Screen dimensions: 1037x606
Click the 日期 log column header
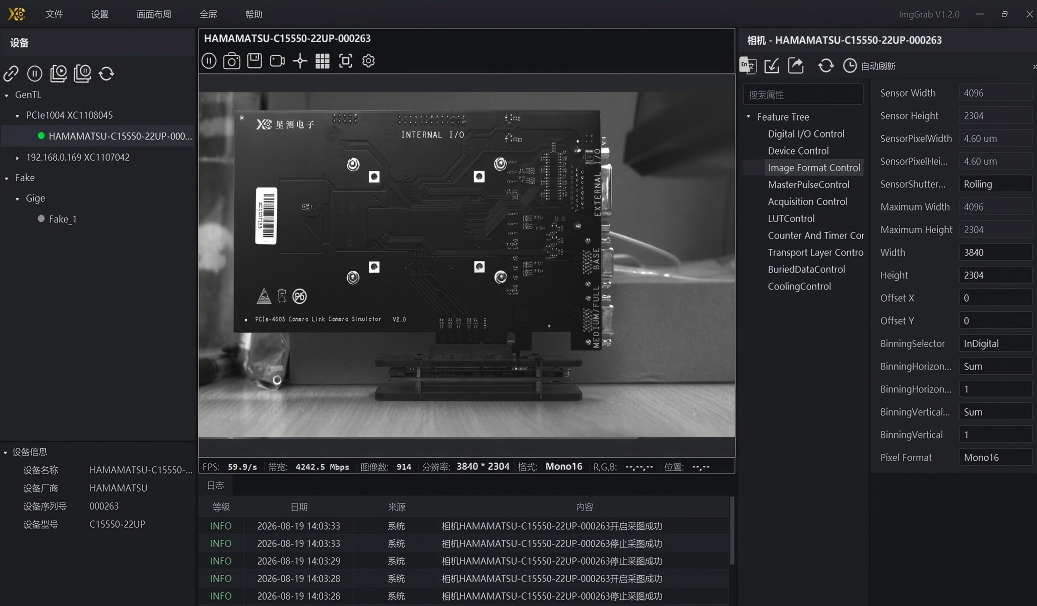[x=299, y=507]
